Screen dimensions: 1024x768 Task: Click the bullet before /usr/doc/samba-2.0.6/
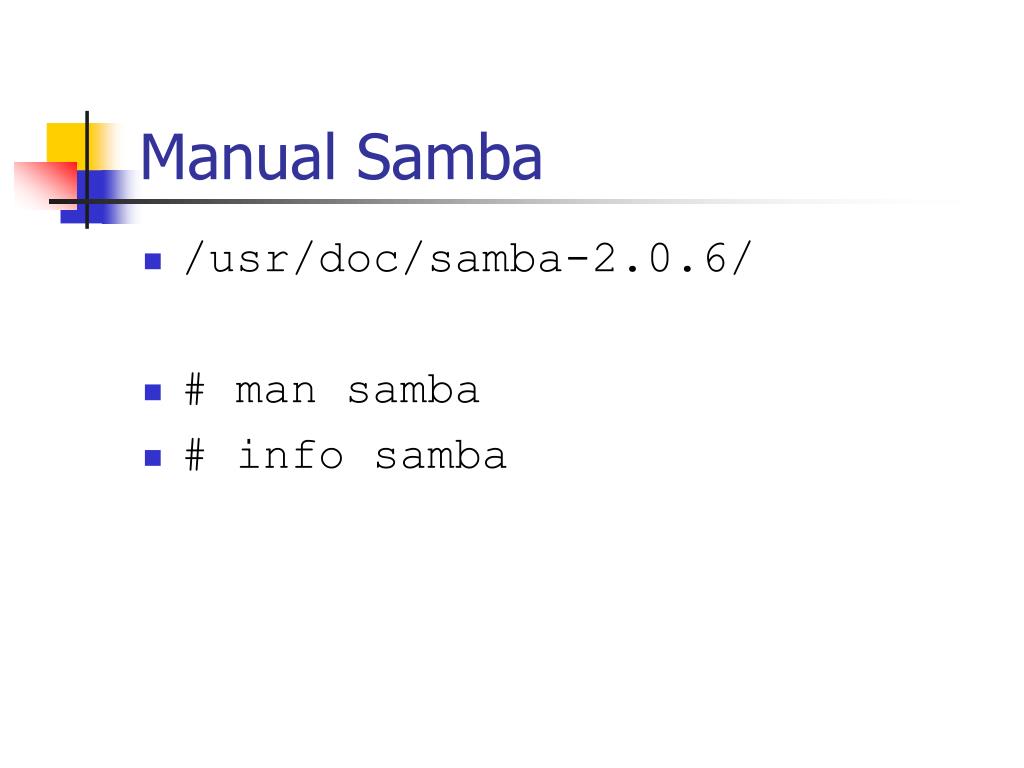153,261
